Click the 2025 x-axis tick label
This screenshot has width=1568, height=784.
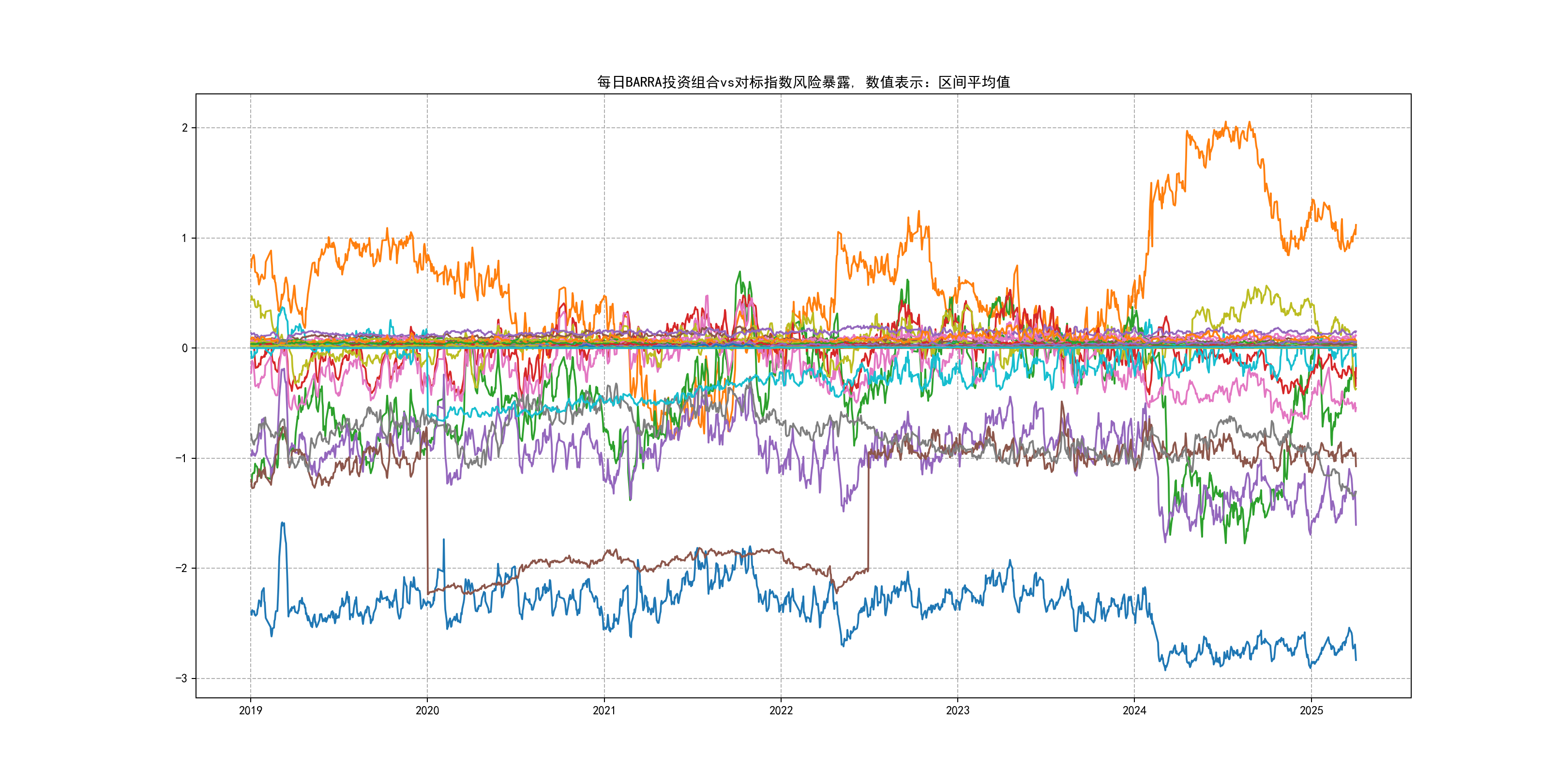pyautogui.click(x=1311, y=710)
